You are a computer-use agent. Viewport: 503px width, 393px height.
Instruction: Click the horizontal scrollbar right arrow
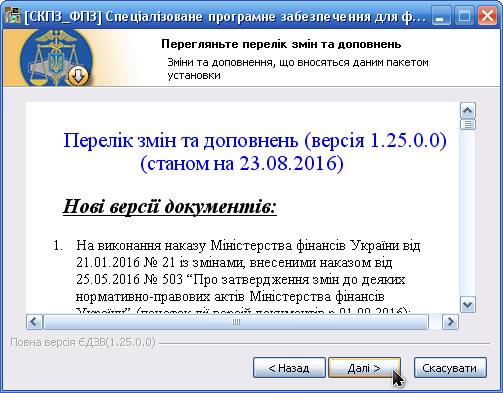pos(450,322)
